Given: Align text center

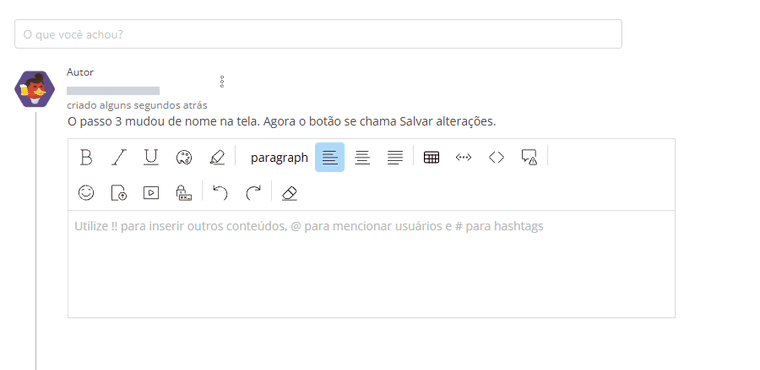Looking at the screenshot, I should pyautogui.click(x=363, y=157).
